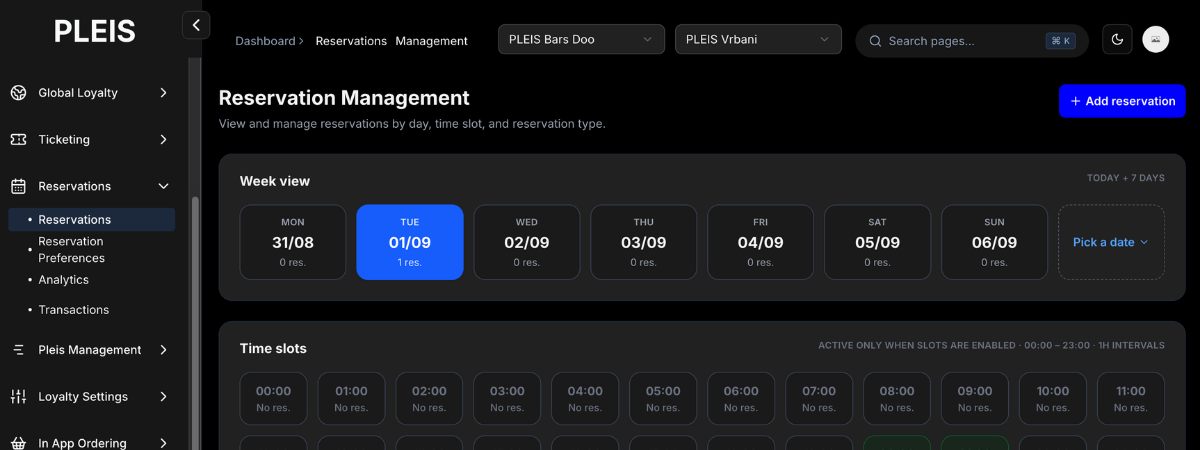Viewport: 1200px width, 450px height.
Task: Select the 10:00 time slot
Action: pyautogui.click(x=1053, y=398)
